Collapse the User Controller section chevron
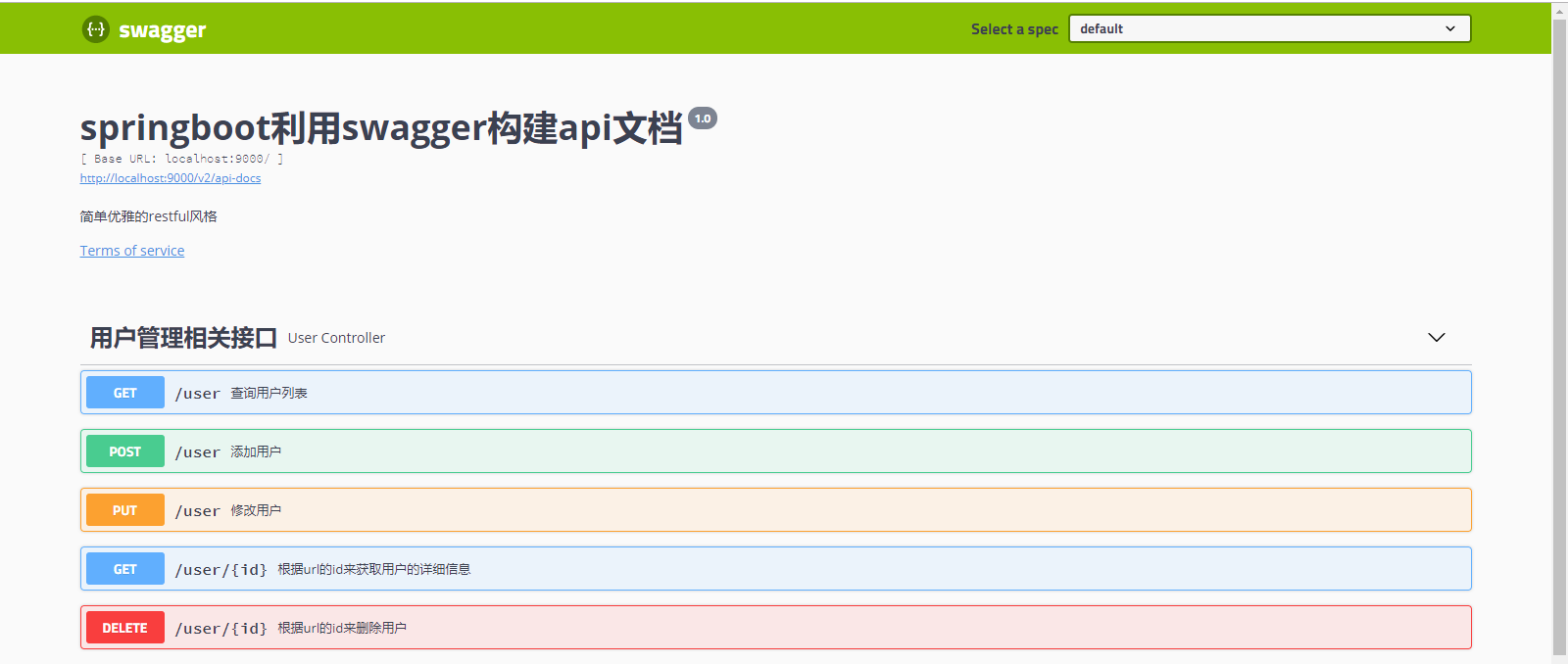 (1437, 338)
